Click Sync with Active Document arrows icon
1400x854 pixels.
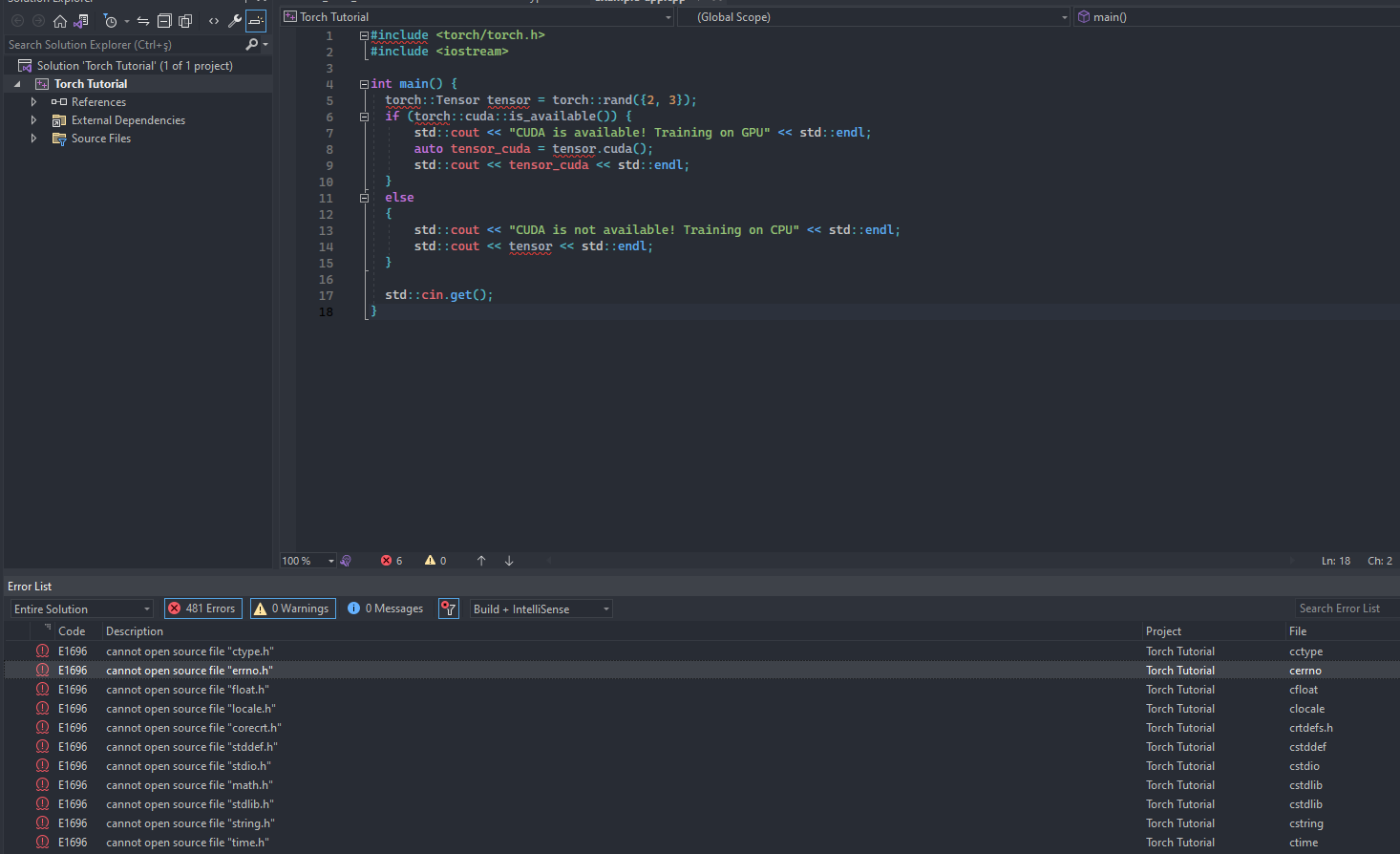pos(143,21)
